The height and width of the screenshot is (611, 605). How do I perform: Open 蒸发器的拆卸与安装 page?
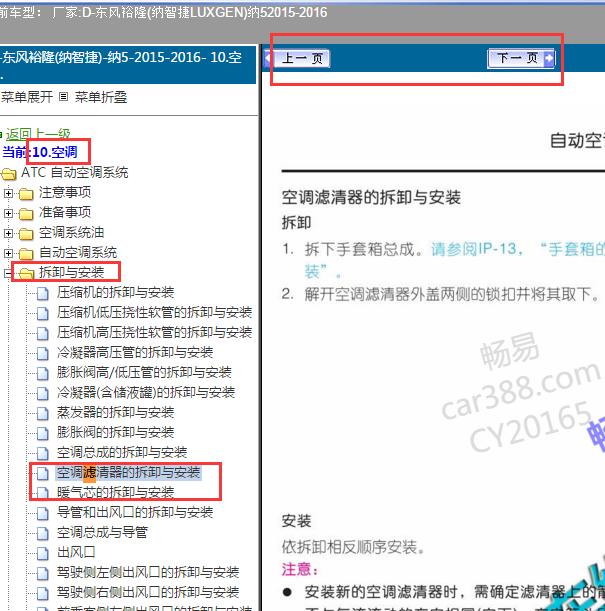115,412
